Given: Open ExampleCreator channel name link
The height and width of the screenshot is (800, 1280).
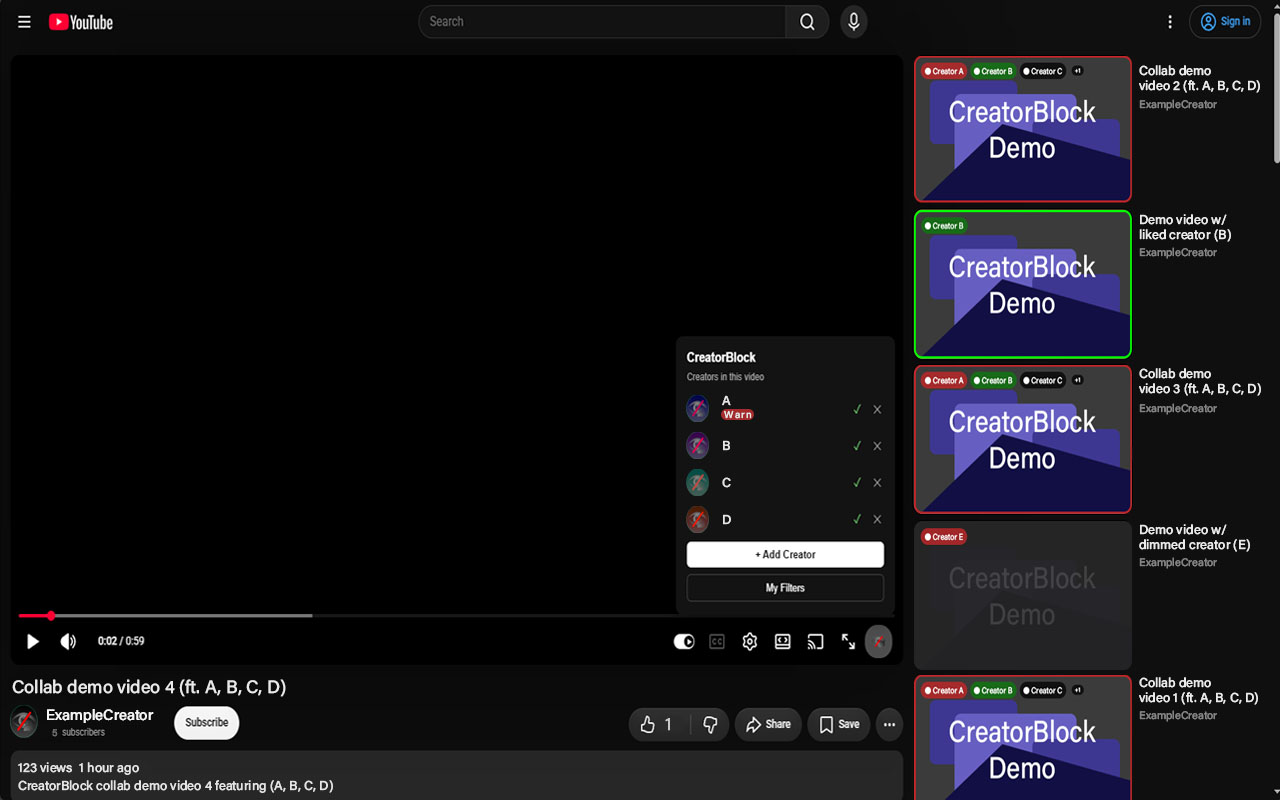Looking at the screenshot, I should (x=100, y=715).
